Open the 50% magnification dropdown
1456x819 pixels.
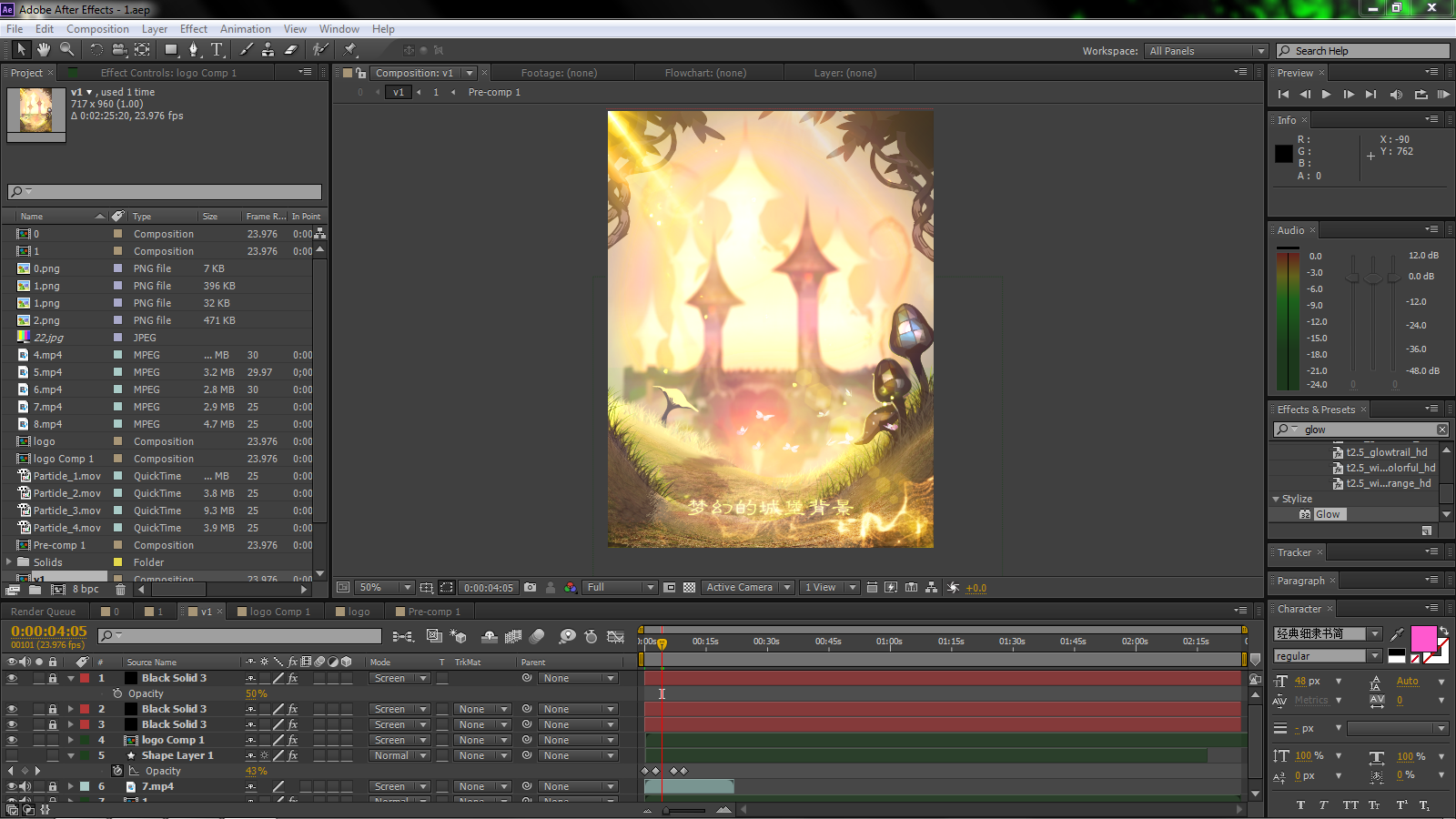pos(385,588)
